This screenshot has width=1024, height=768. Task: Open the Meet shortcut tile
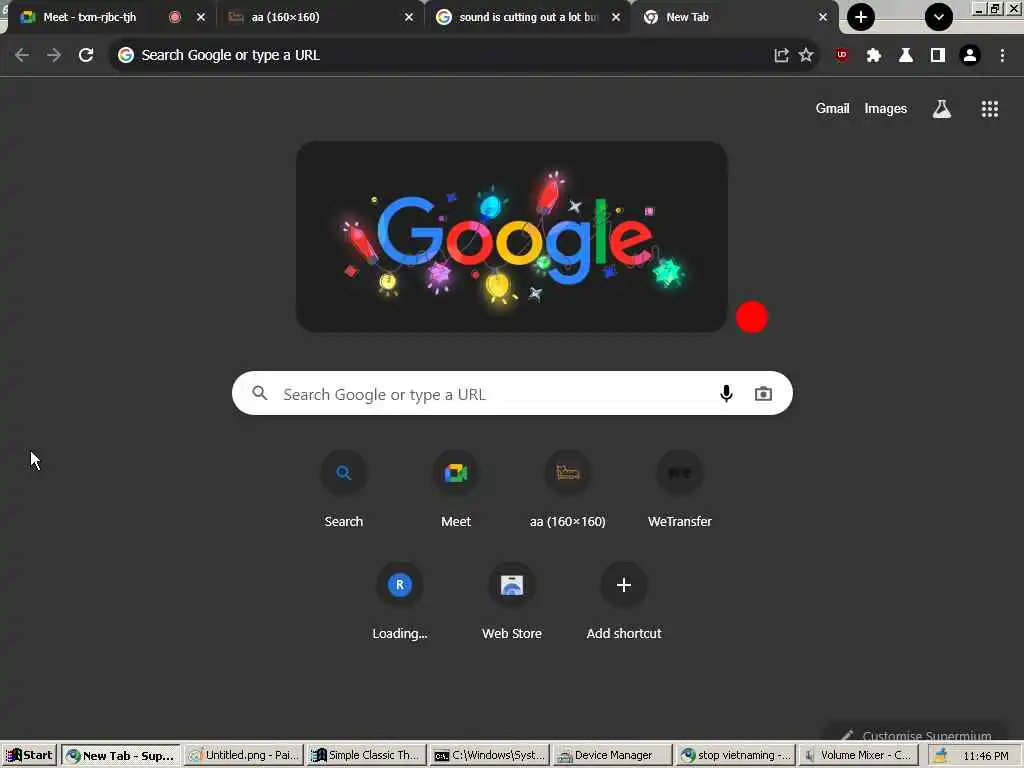tap(456, 488)
